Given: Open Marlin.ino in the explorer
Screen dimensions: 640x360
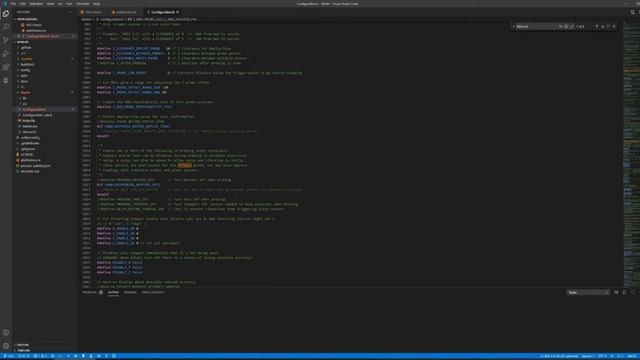Looking at the screenshot, I should pyautogui.click(x=29, y=127).
